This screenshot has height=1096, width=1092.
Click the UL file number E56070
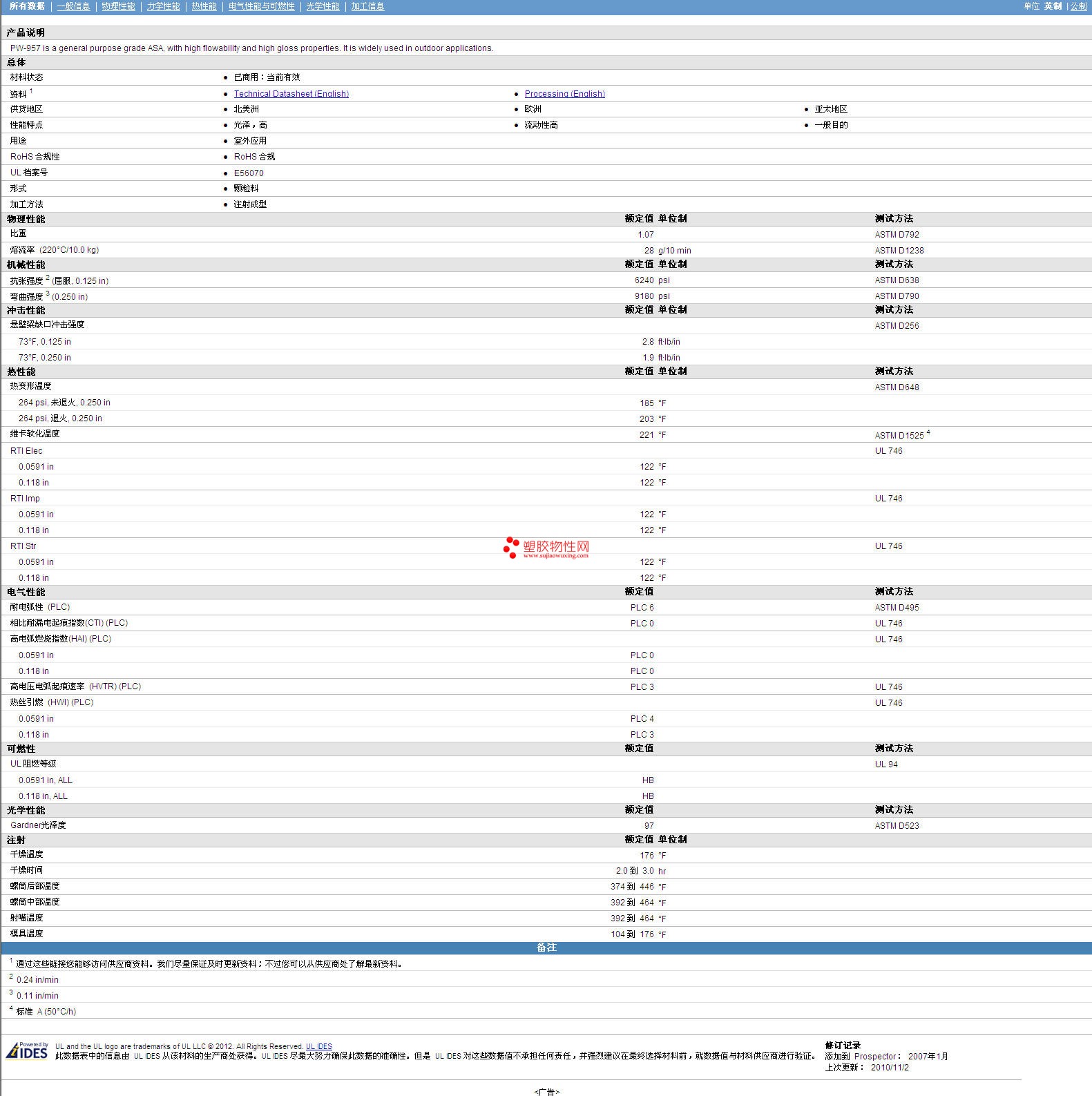click(249, 173)
